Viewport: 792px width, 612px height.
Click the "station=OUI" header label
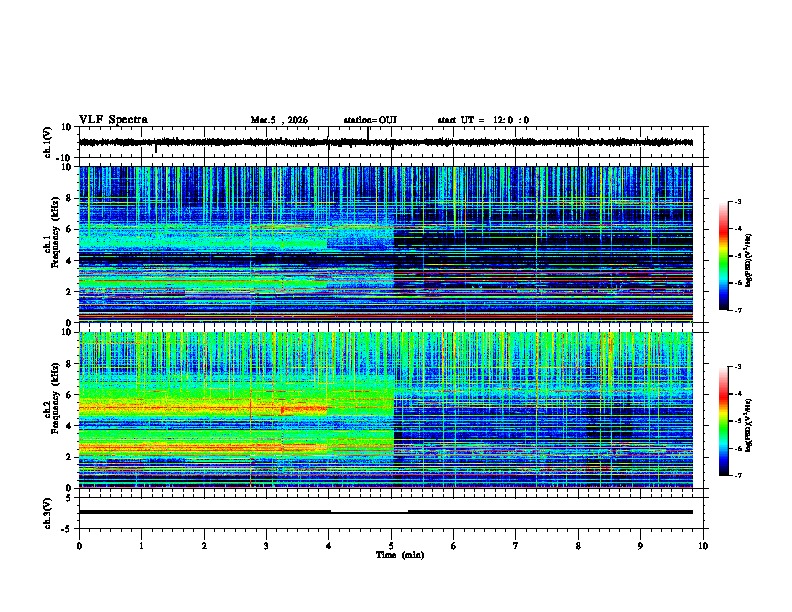click(370, 120)
